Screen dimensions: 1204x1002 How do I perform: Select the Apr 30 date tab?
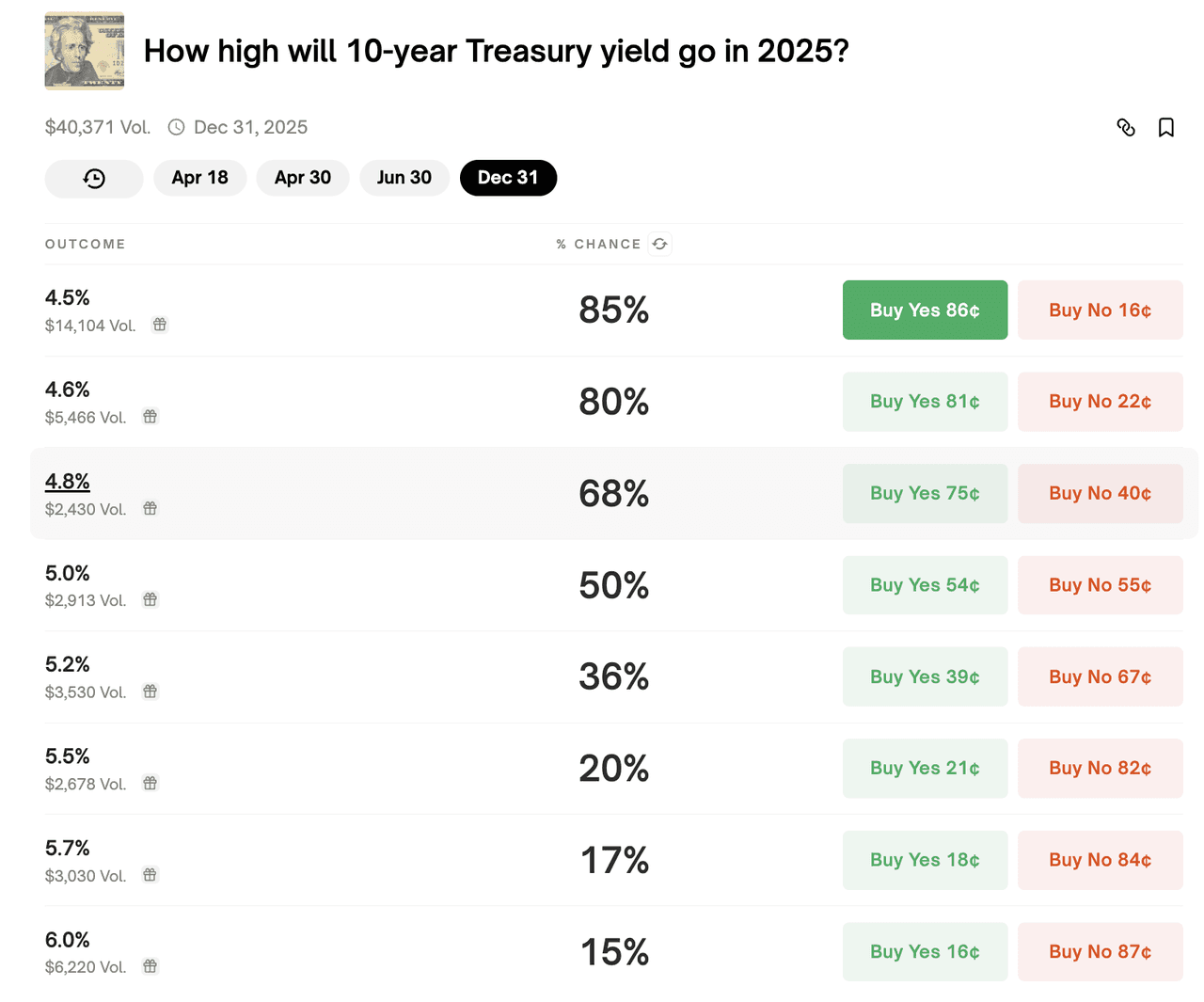tap(302, 178)
